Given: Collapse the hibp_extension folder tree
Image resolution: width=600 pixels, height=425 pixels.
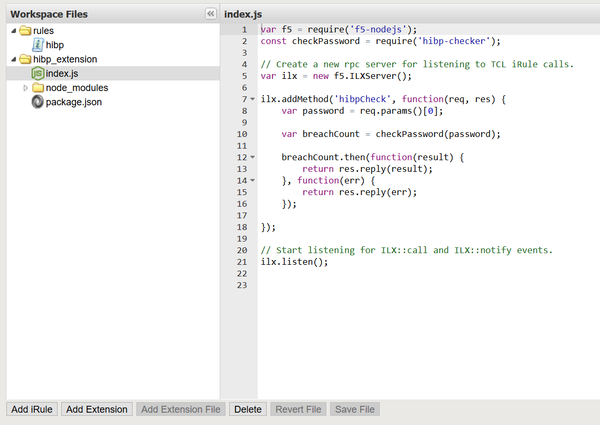Looking at the screenshot, I should pyautogui.click(x=12, y=59).
